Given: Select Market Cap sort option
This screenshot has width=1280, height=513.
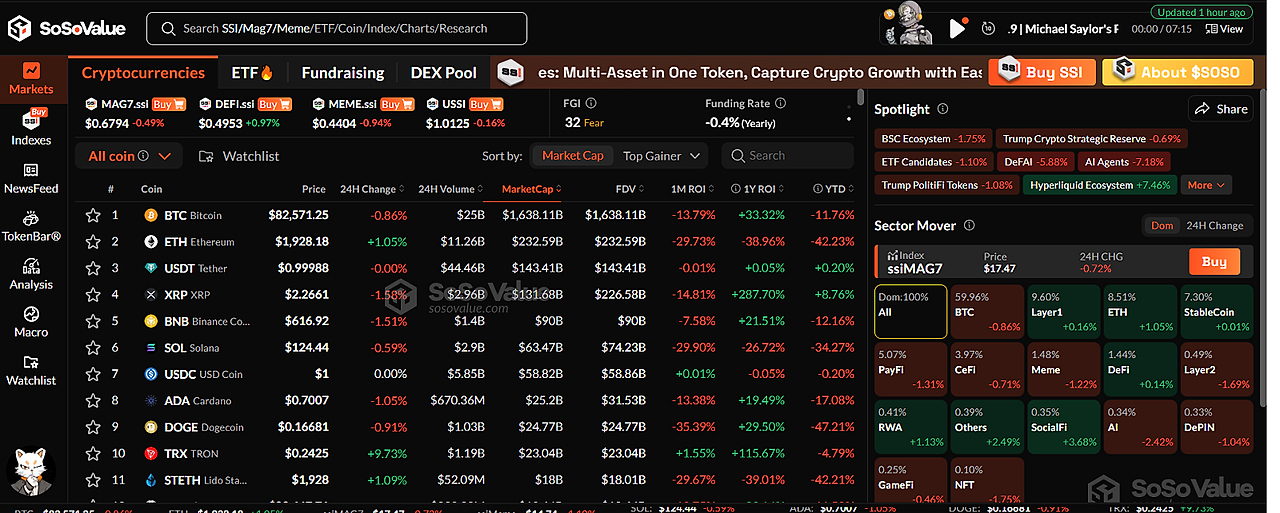Looking at the screenshot, I should [572, 156].
